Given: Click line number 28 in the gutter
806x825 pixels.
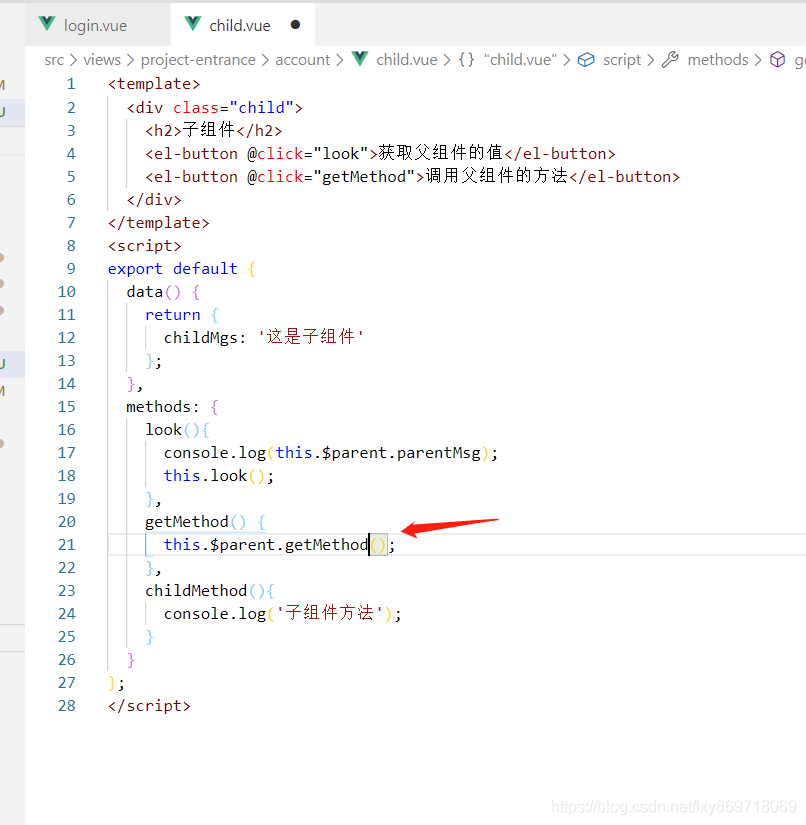Looking at the screenshot, I should [x=66, y=706].
